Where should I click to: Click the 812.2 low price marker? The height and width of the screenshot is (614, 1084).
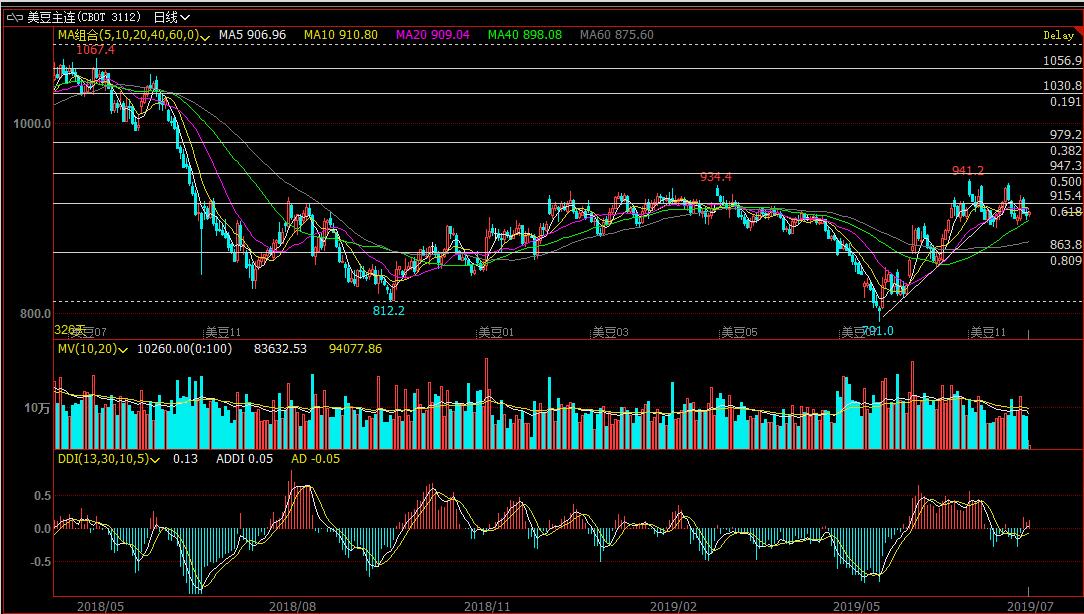tap(389, 311)
